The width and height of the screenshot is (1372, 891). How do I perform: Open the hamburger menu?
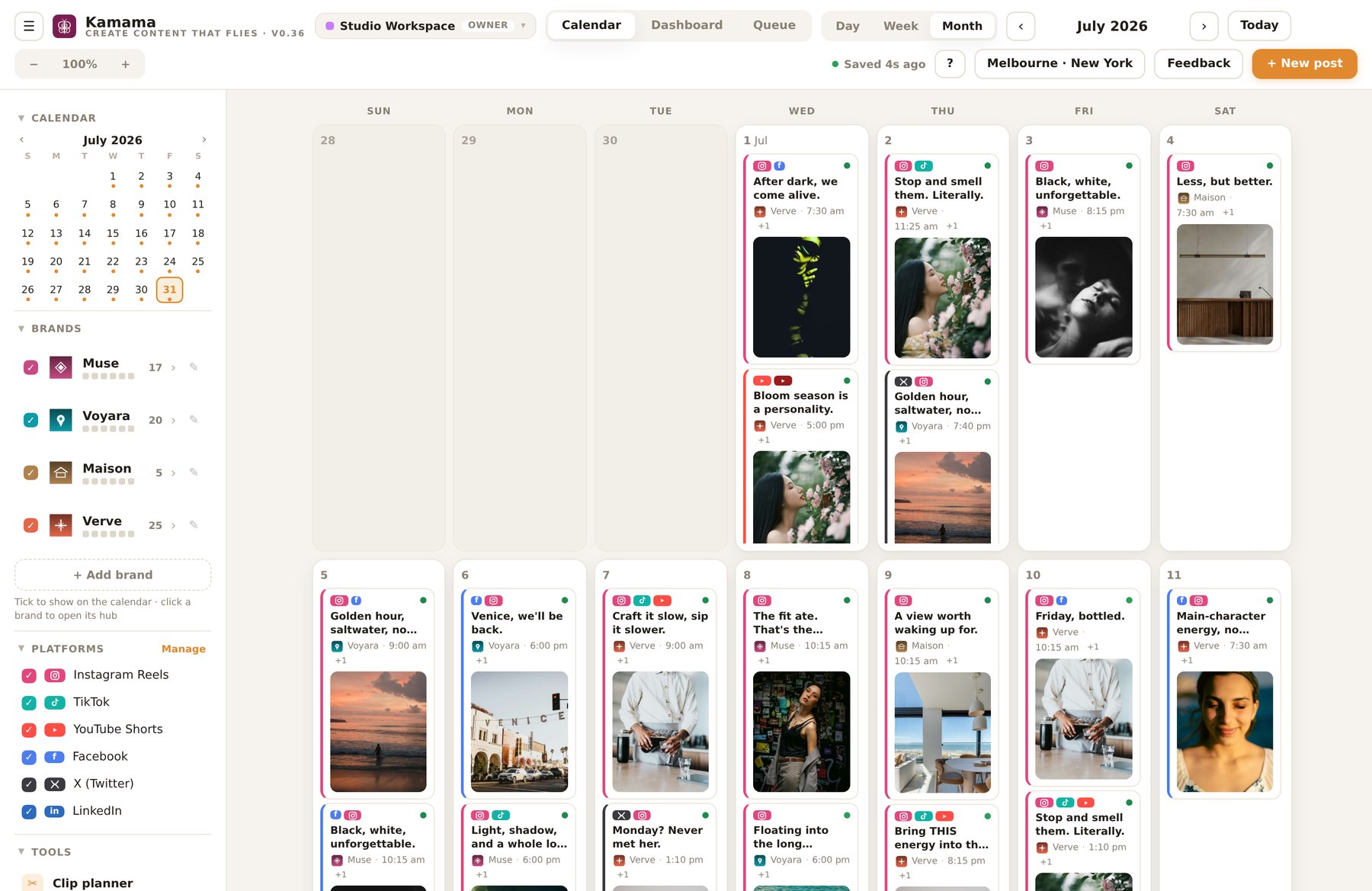click(29, 26)
